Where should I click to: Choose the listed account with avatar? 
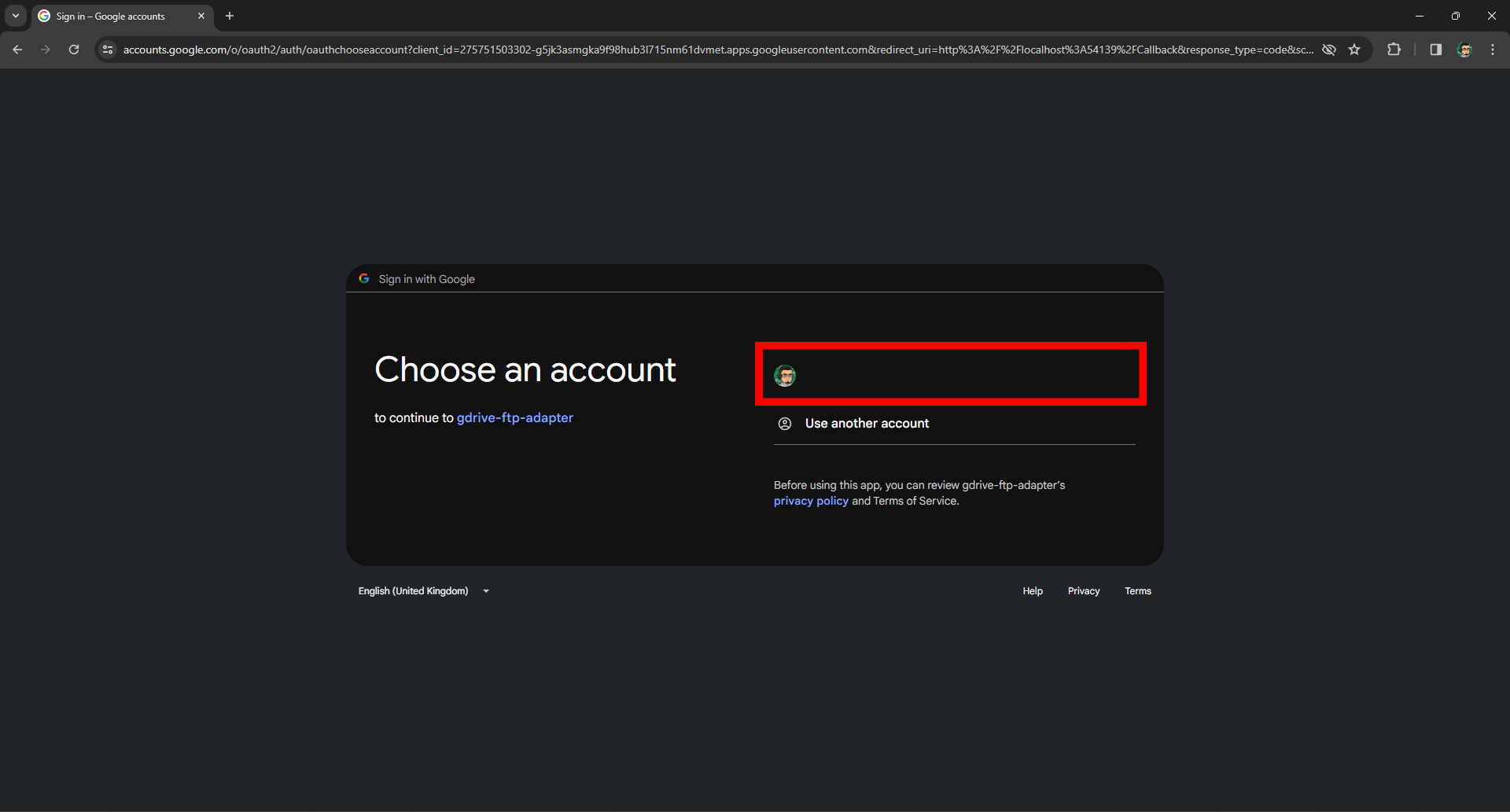[x=951, y=375]
